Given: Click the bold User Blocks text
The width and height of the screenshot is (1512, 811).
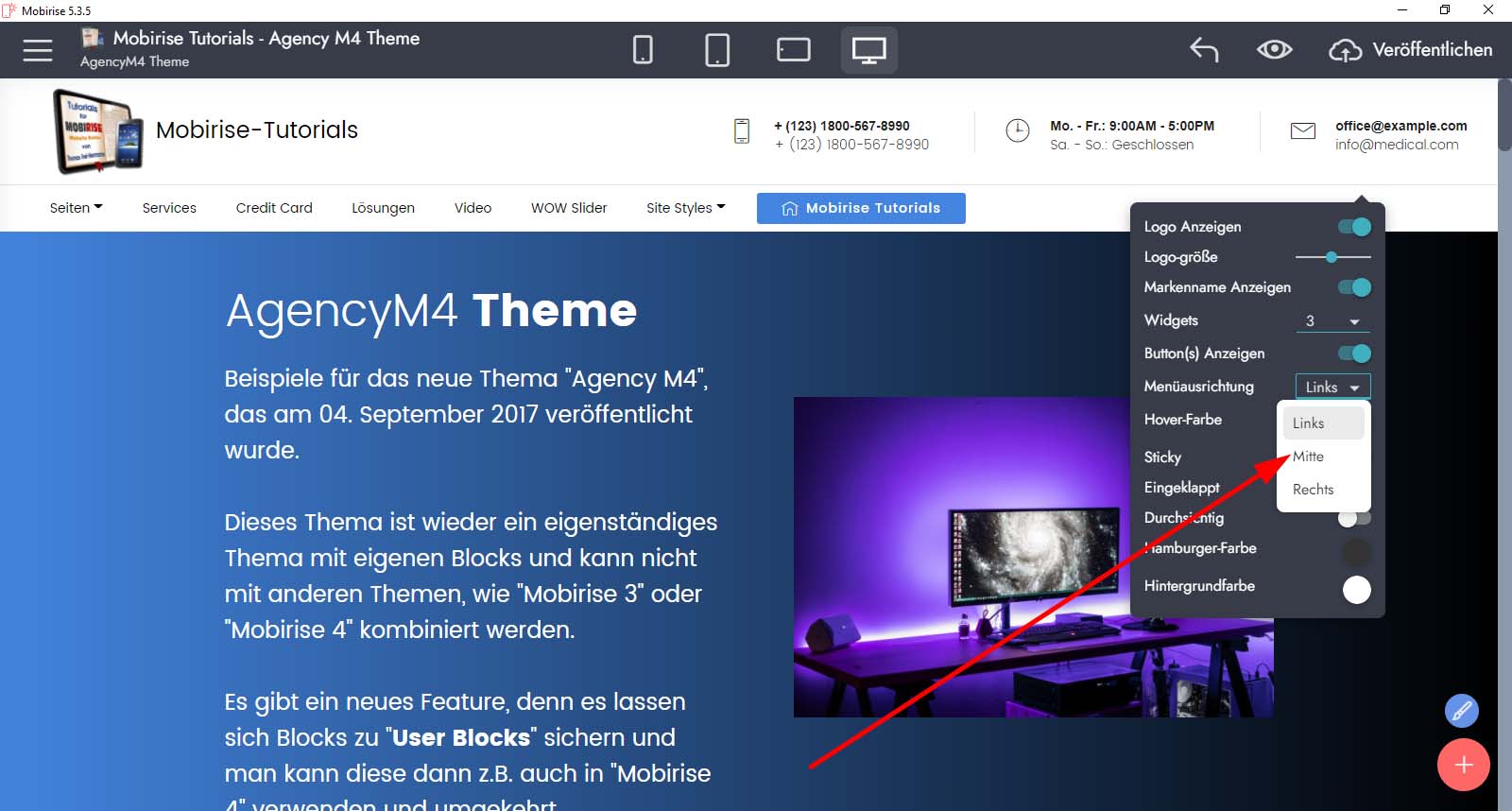Looking at the screenshot, I should click(x=461, y=737).
